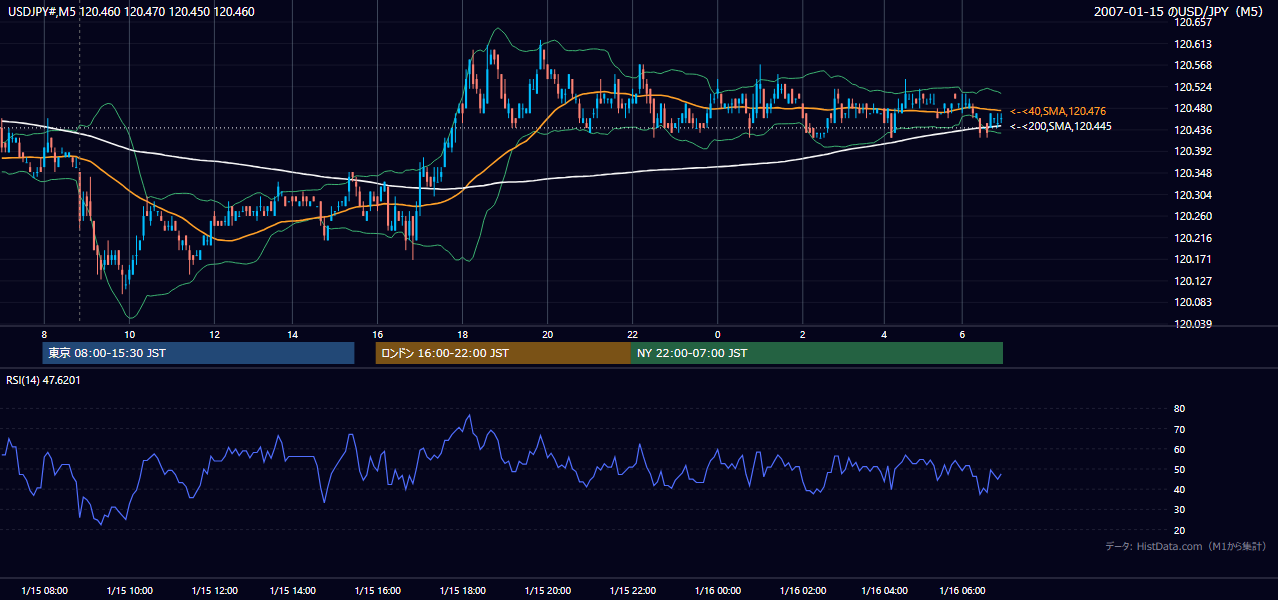
Task: Click the RSI scale value 60
Action: click(1179, 449)
